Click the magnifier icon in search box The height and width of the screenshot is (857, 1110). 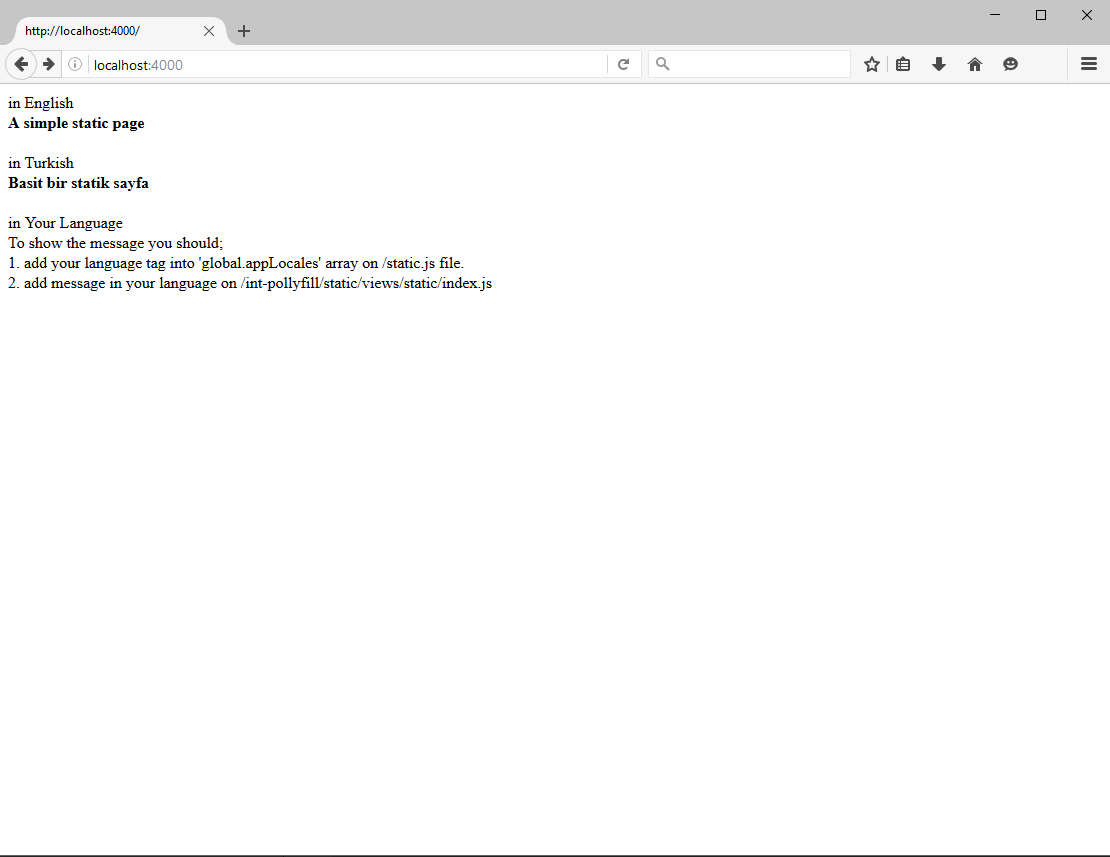(x=663, y=64)
